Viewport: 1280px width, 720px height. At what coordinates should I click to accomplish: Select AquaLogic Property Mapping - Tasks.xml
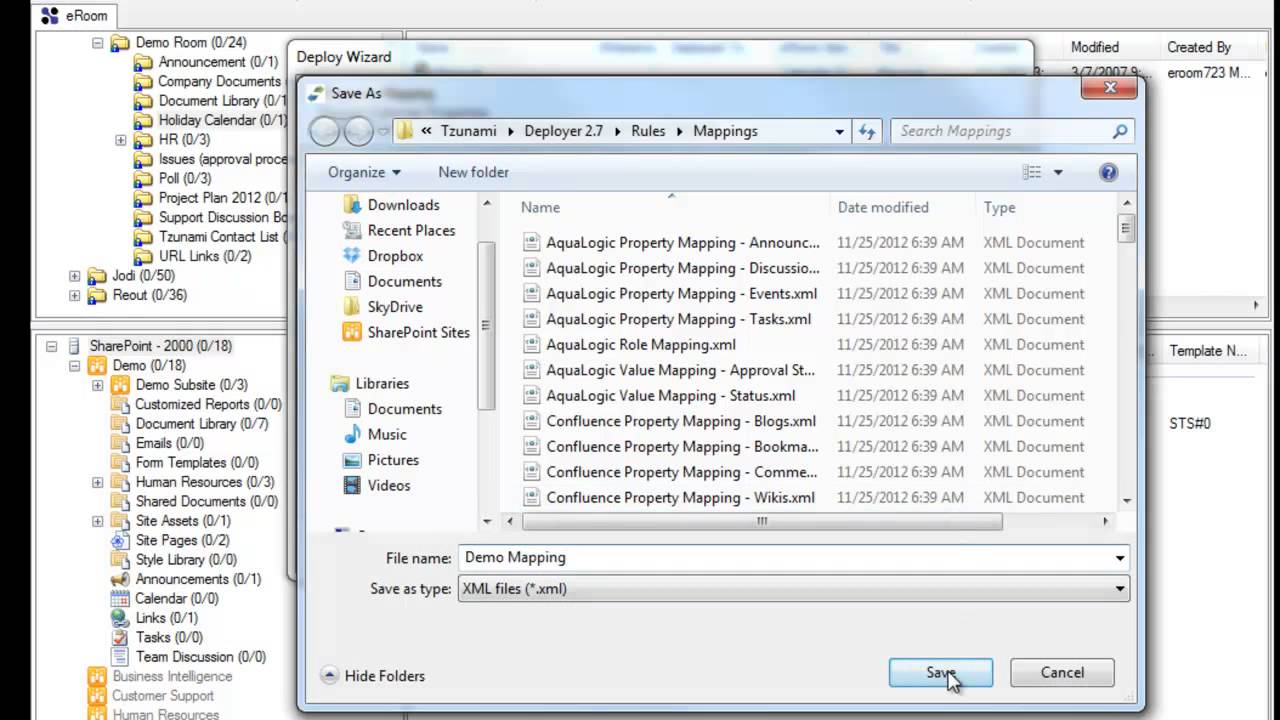678,319
